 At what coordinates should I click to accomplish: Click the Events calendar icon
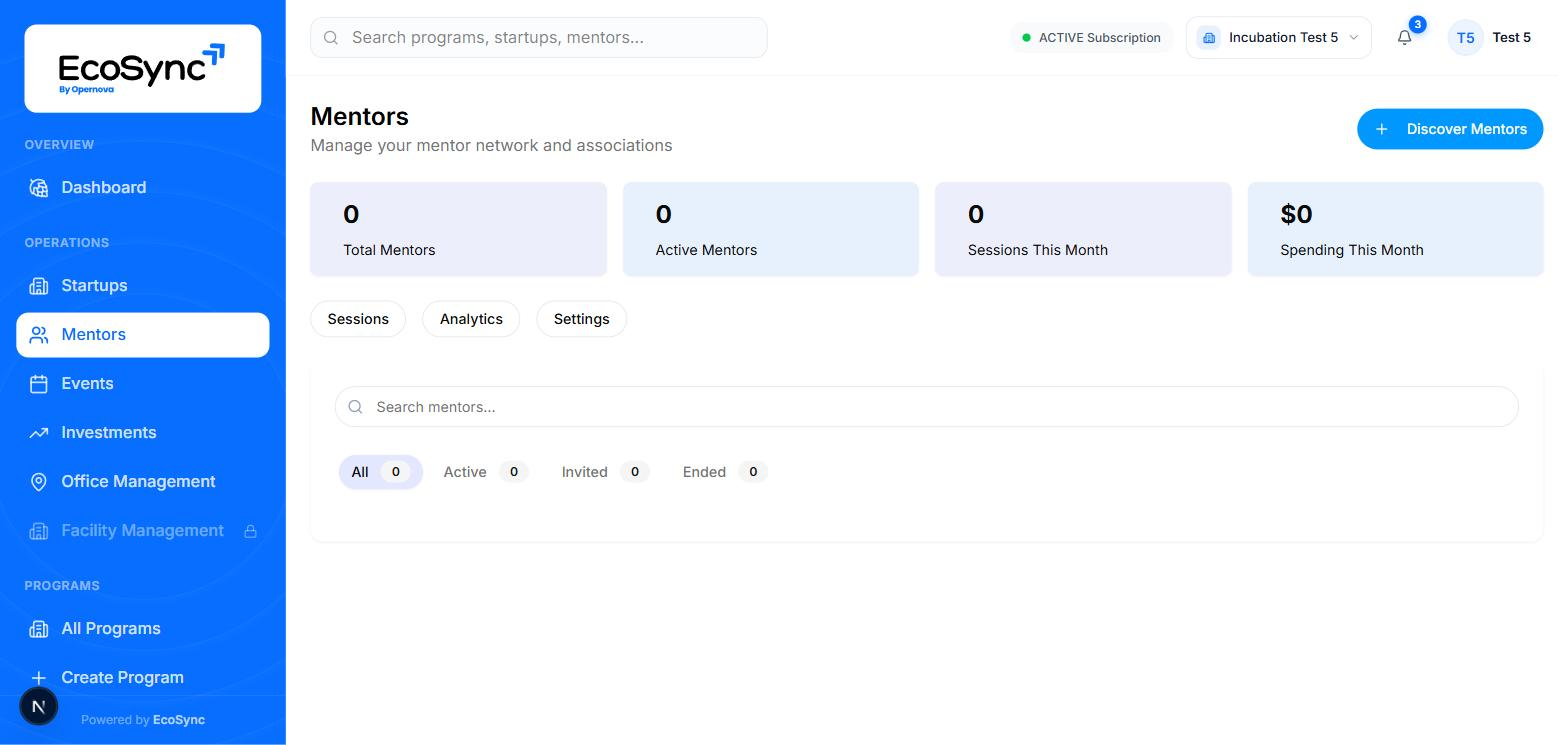(x=39, y=384)
